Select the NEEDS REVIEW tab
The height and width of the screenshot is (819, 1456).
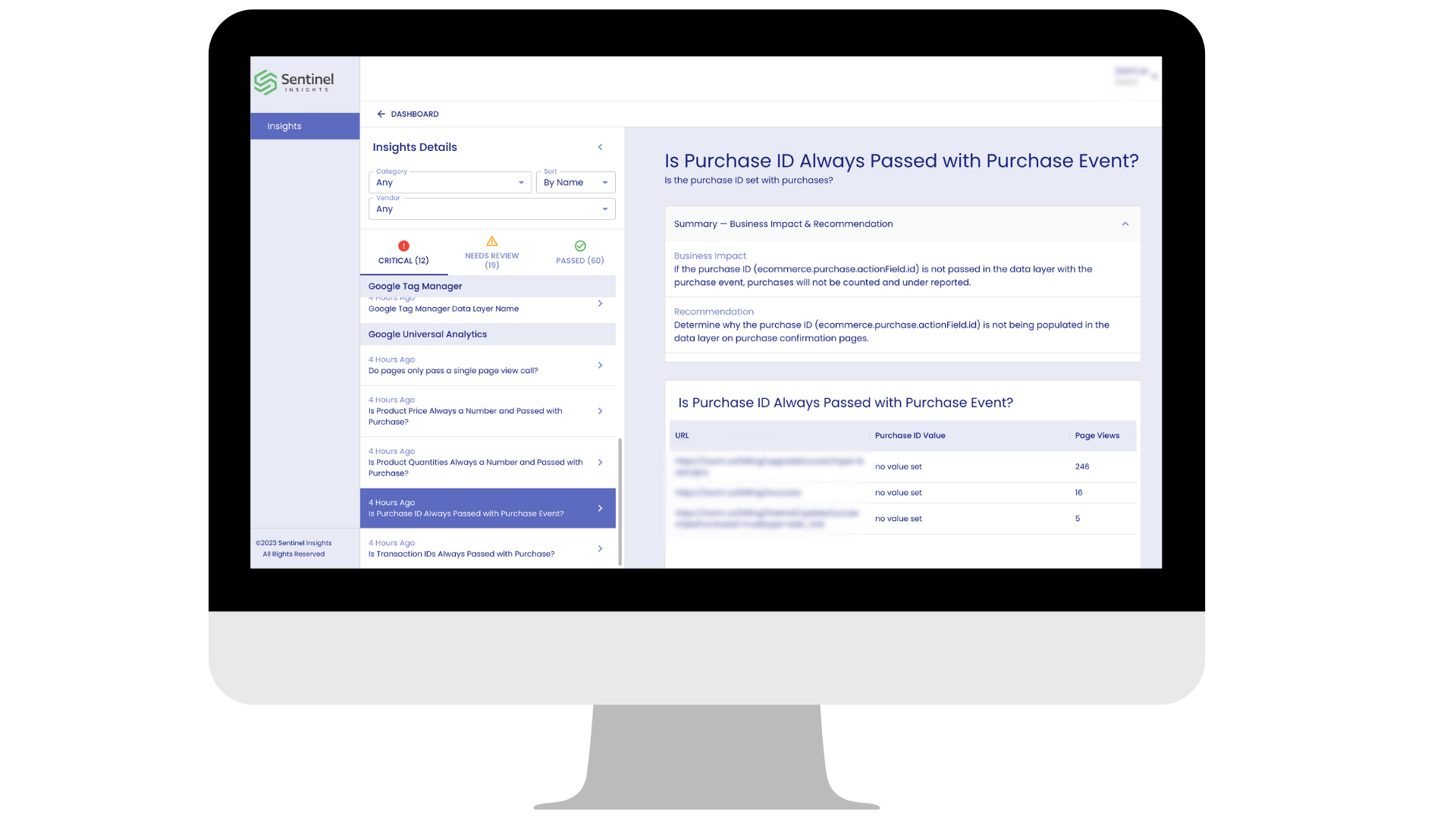pyautogui.click(x=491, y=253)
